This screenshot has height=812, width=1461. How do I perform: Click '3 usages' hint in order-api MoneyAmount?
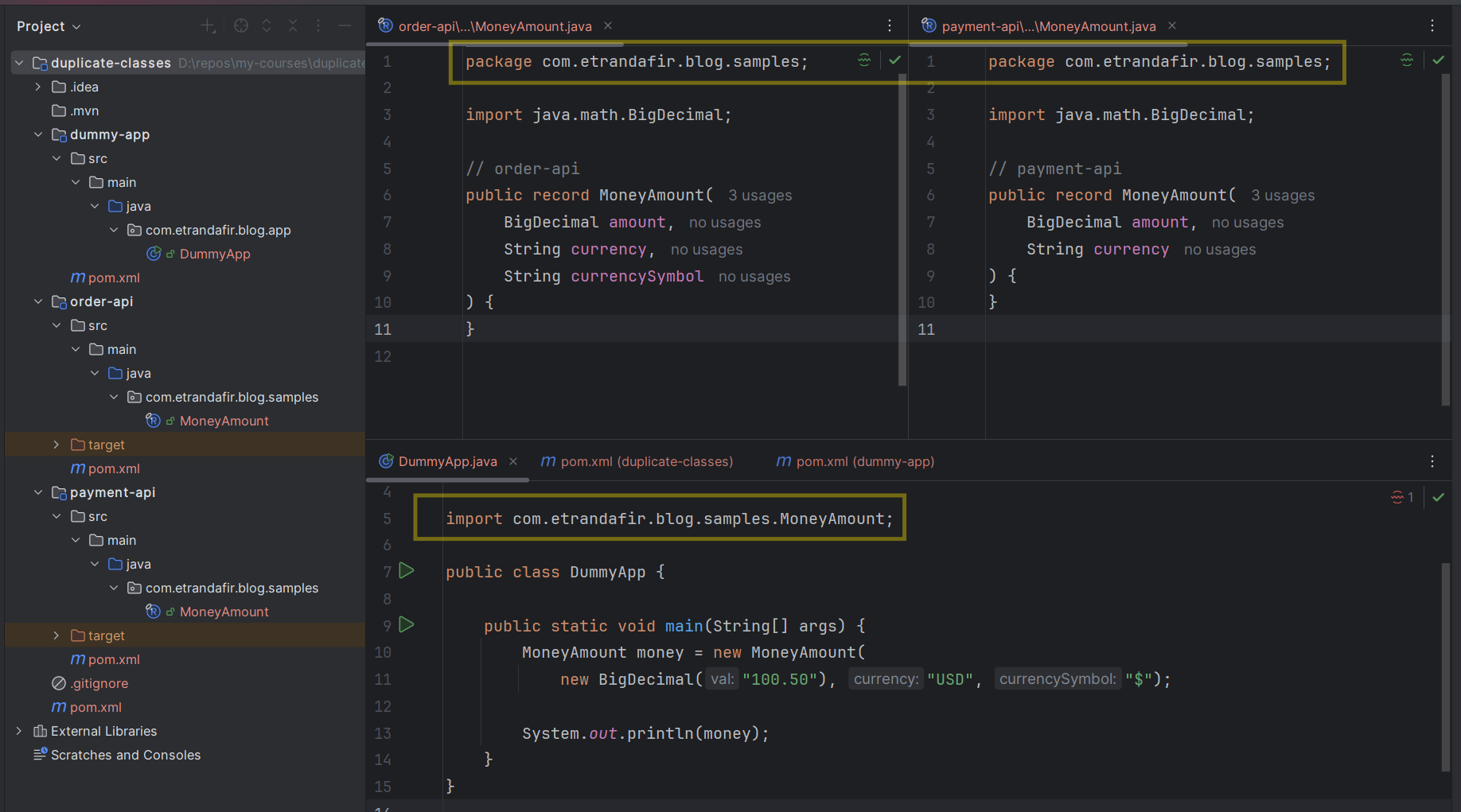[760, 196]
